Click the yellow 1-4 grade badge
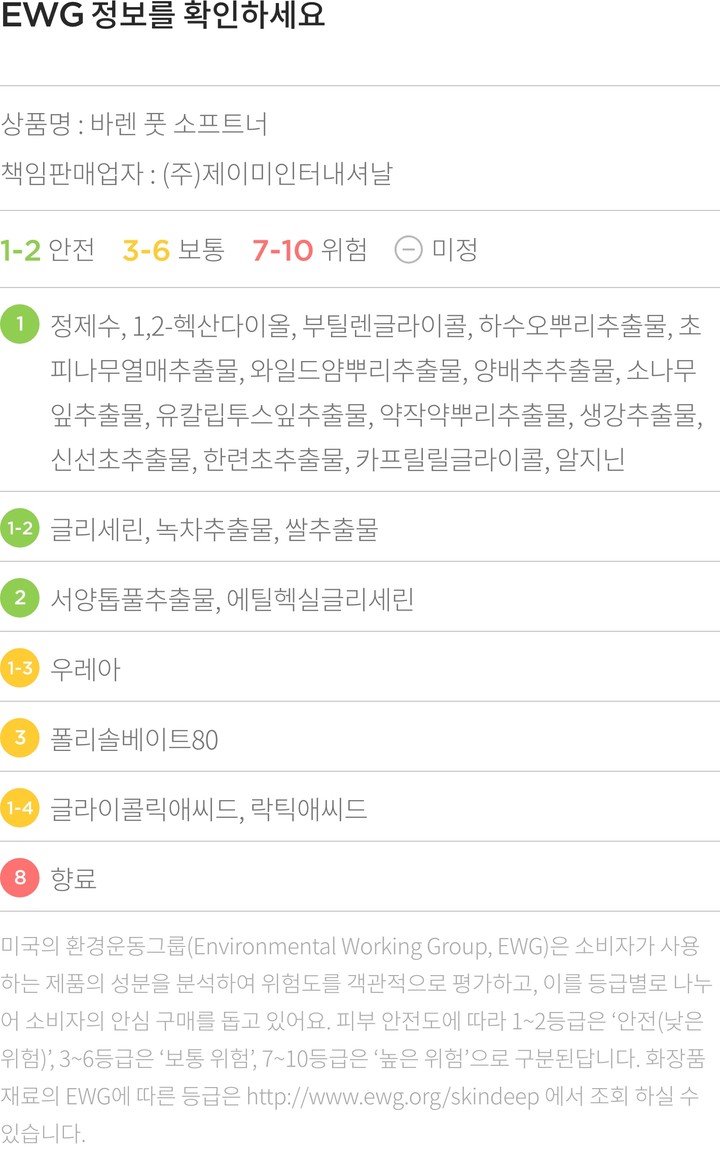 pyautogui.click(x=20, y=808)
